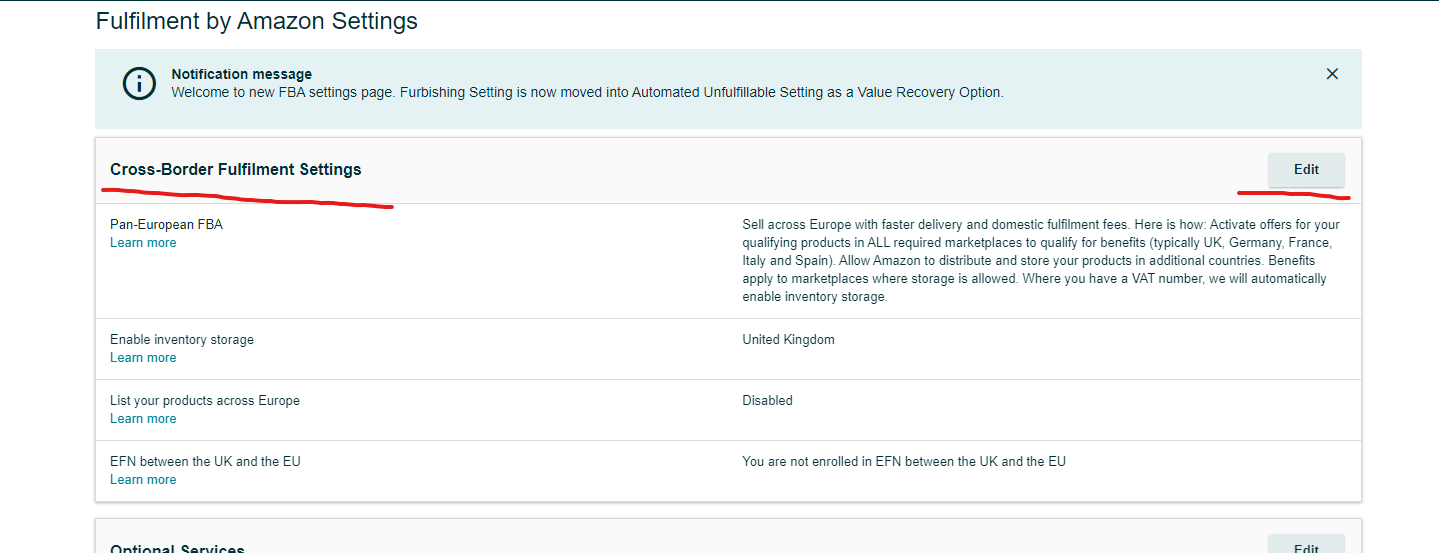Click the United Kingdom inventory storage value
Viewport: 1439px width, 553px height.
tap(788, 340)
